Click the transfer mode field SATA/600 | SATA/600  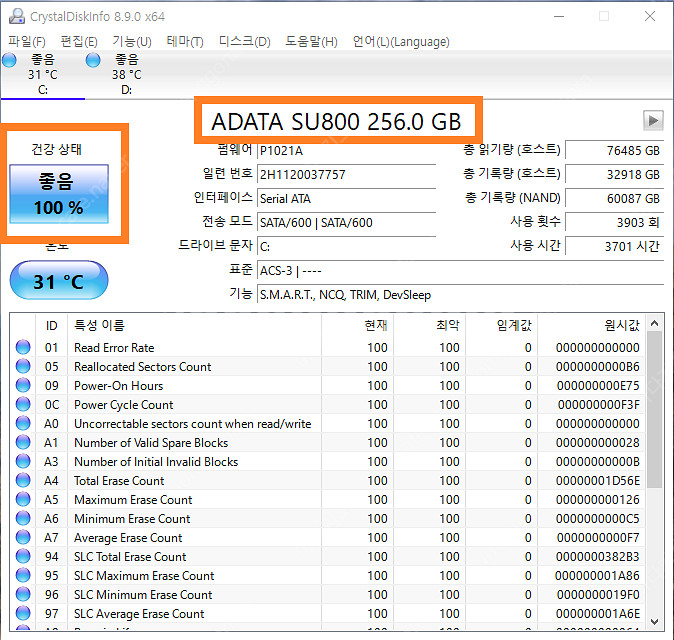click(346, 223)
